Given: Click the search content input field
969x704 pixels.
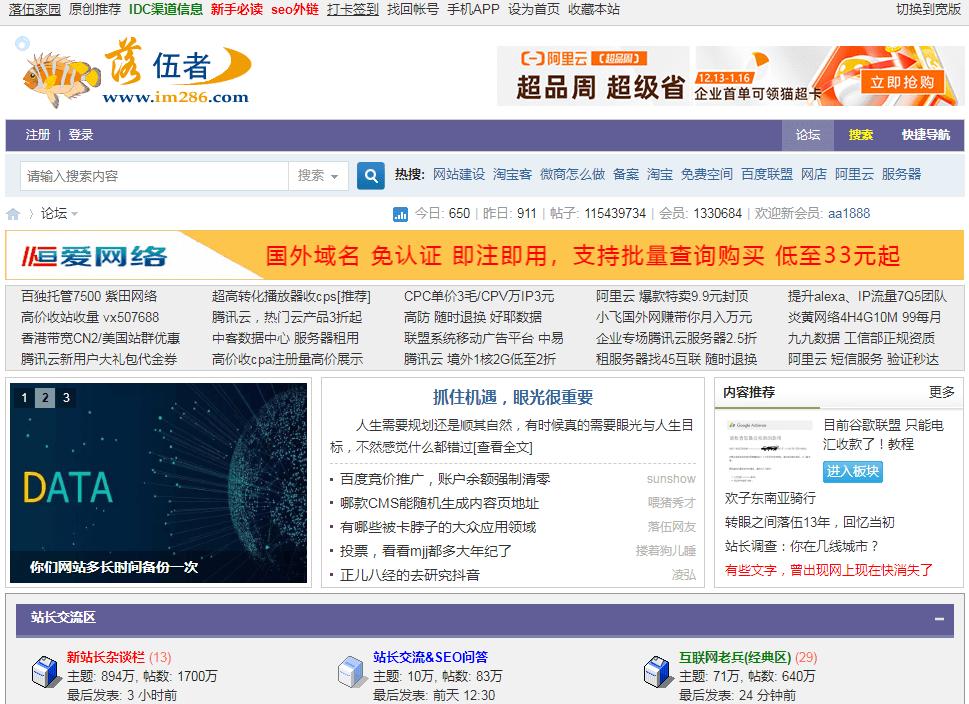Looking at the screenshot, I should [154, 176].
